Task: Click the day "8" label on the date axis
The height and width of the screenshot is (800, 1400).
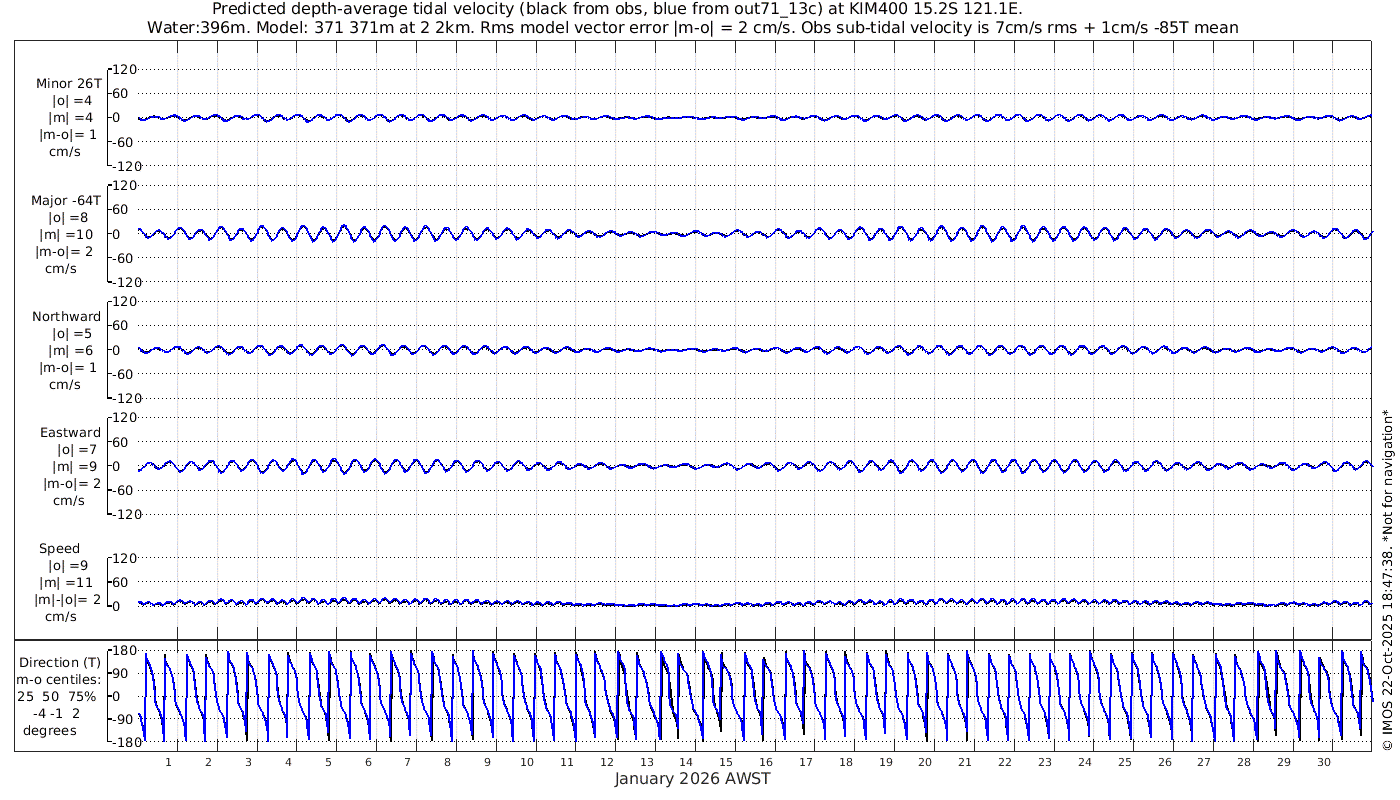Action: pos(447,762)
